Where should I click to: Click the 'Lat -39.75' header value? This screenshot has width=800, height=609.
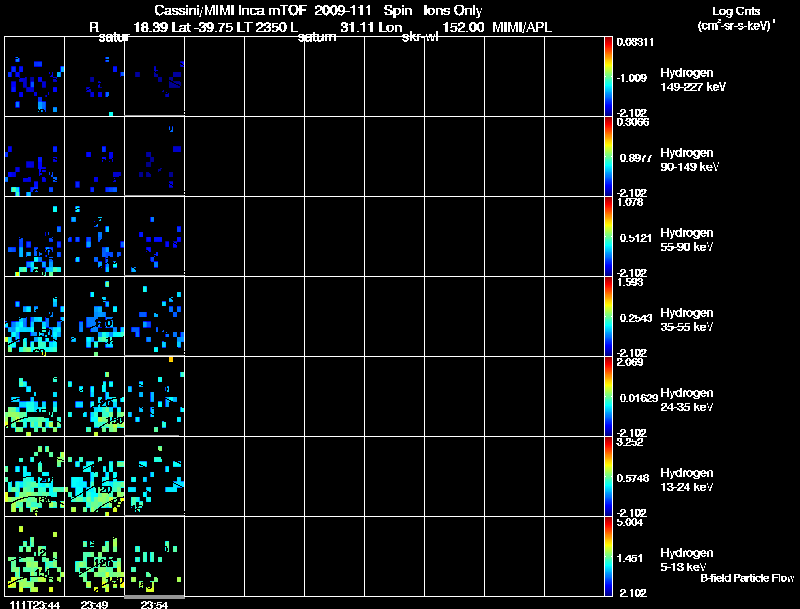pos(202,27)
